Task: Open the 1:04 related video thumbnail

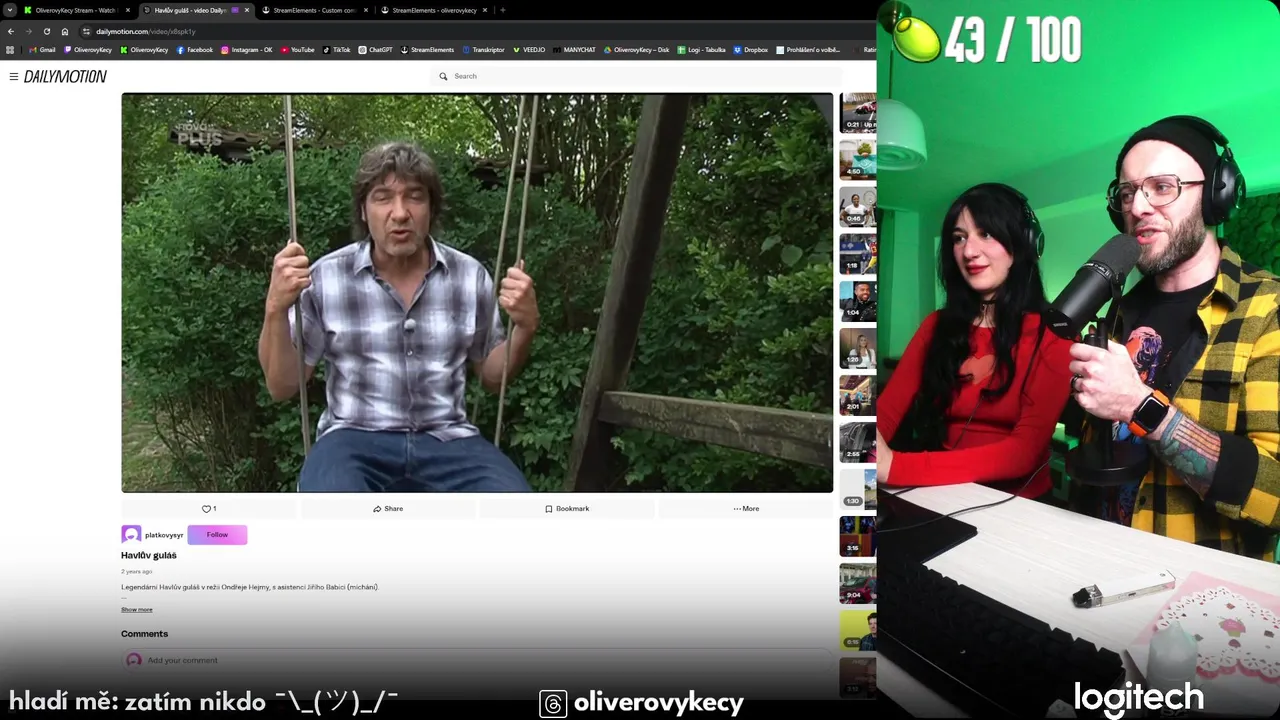Action: pyautogui.click(x=857, y=301)
